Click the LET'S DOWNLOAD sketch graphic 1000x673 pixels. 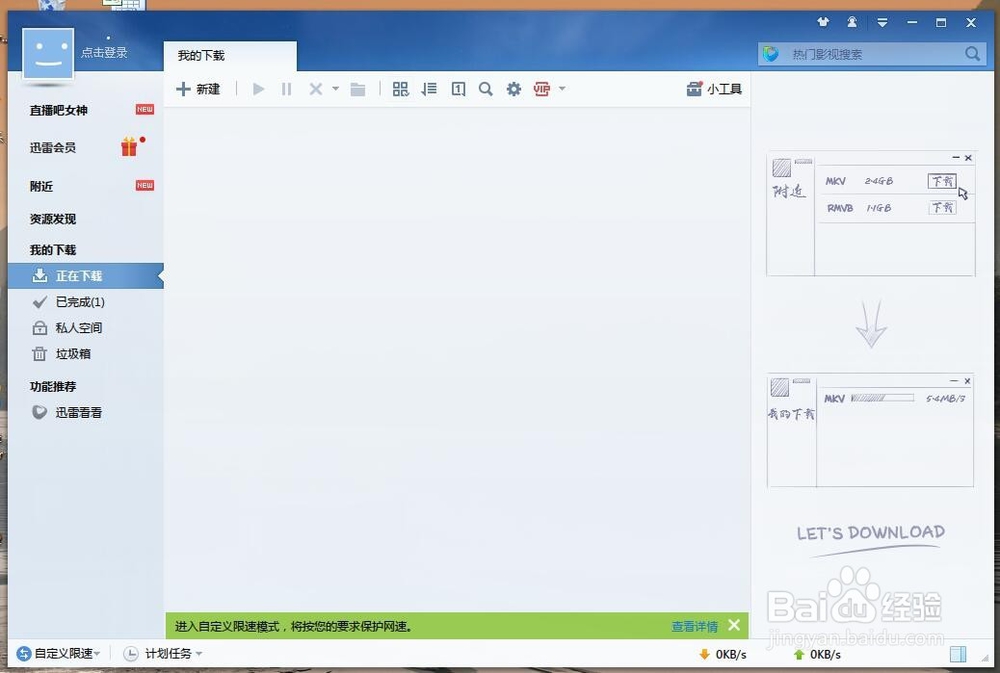tap(871, 538)
